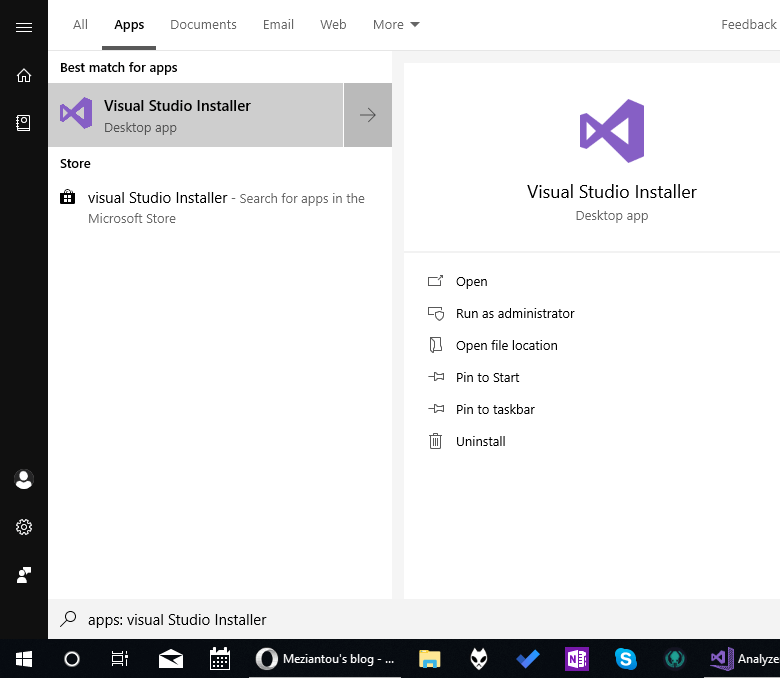
Task: Open the Settings gear in sidebar
Action: click(24, 527)
